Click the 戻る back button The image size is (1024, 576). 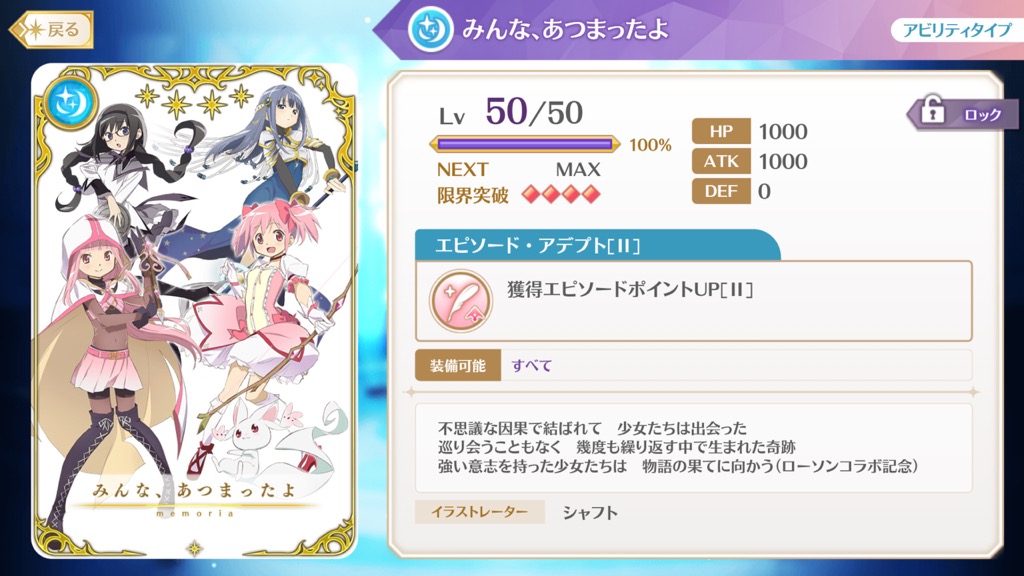(x=52, y=29)
